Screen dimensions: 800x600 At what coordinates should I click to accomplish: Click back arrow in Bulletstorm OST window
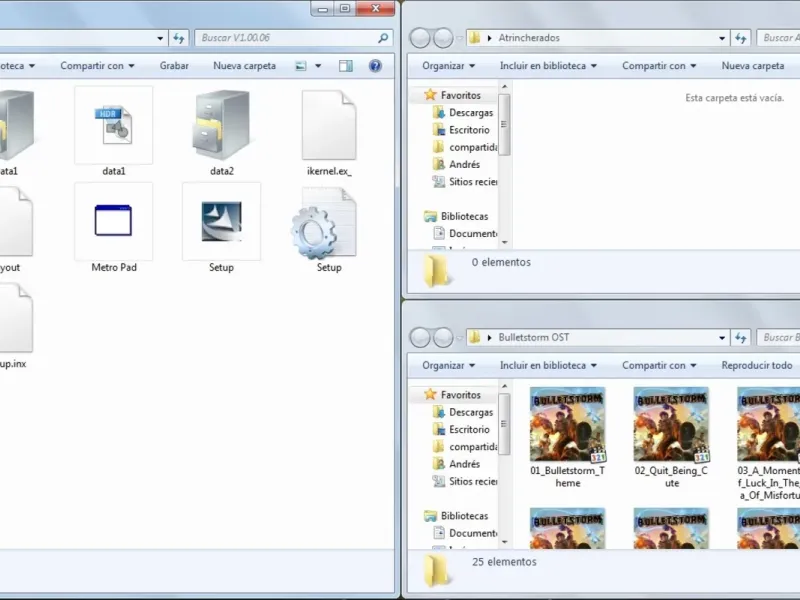[x=419, y=338]
